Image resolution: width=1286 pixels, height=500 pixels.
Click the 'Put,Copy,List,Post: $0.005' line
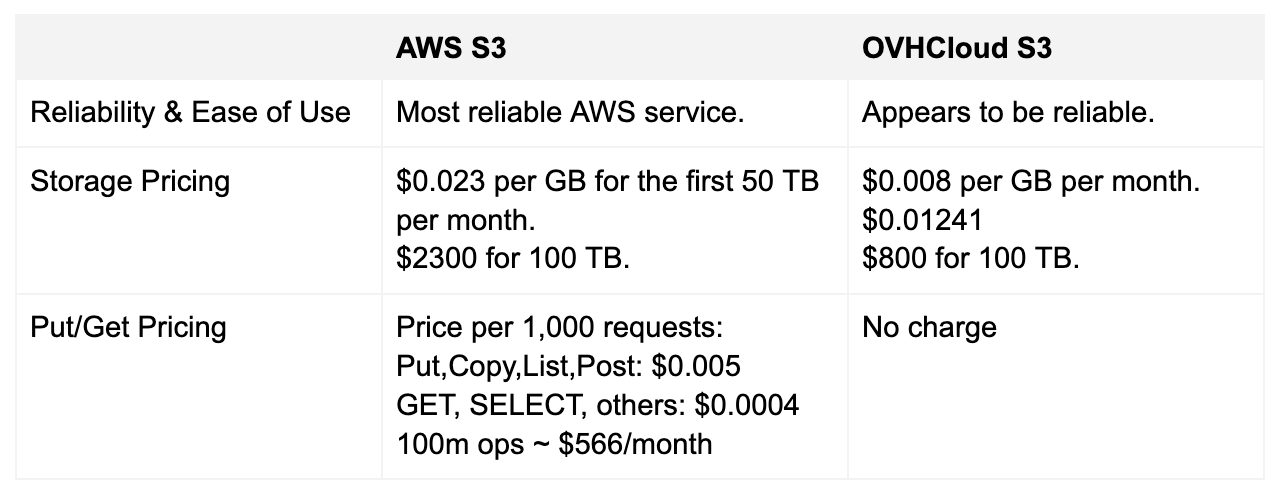click(x=568, y=366)
